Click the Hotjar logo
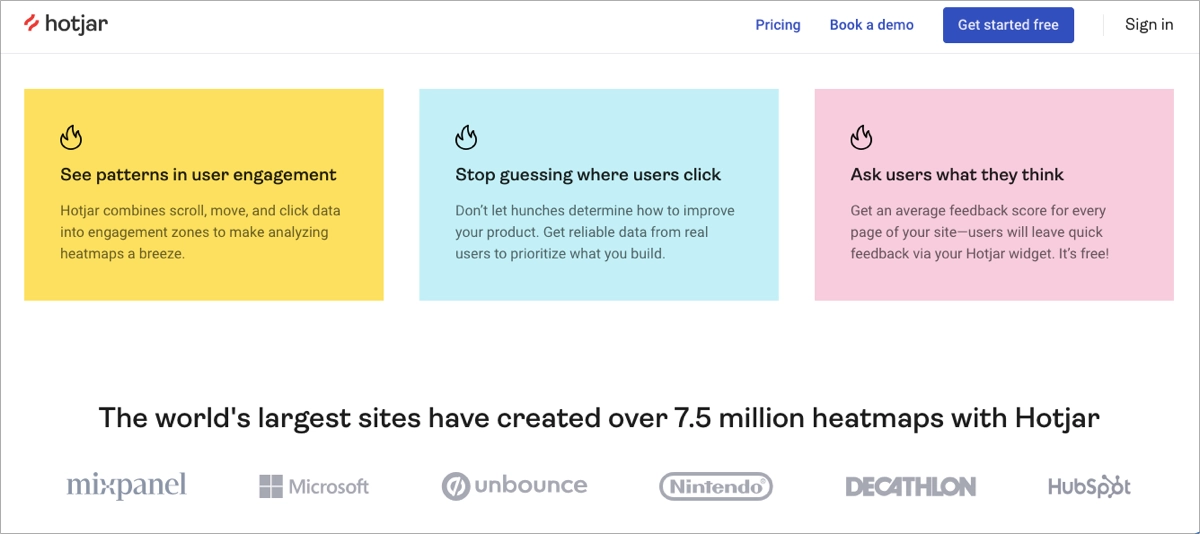The image size is (1200, 534). click(x=65, y=24)
